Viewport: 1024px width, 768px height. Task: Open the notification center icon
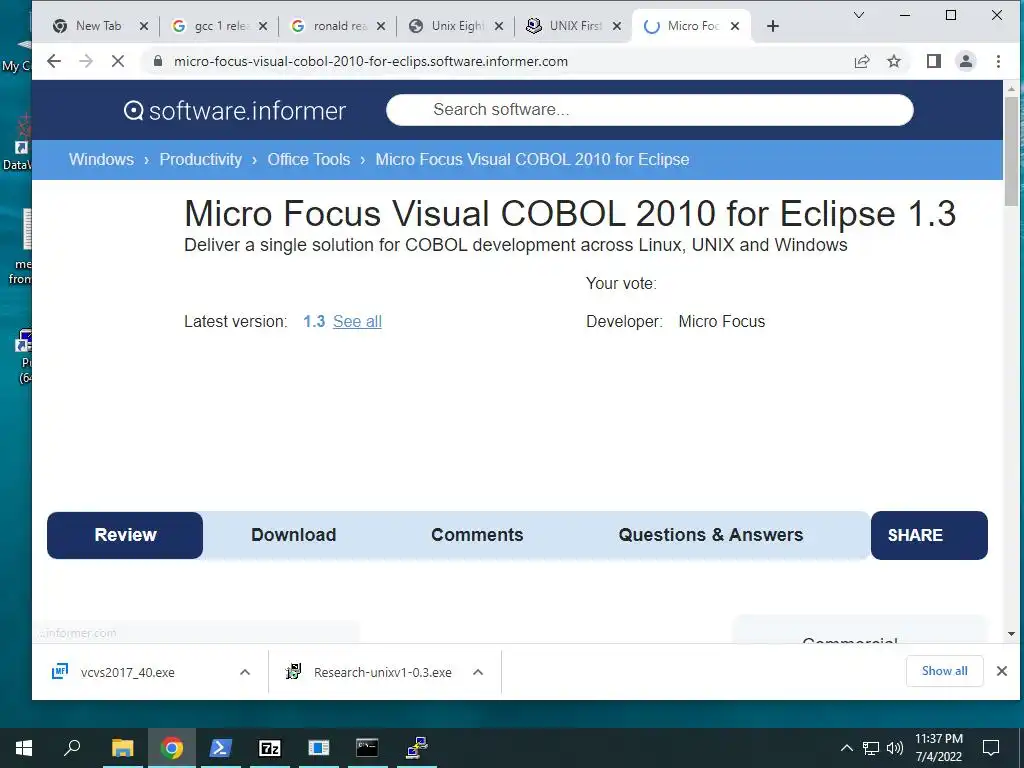(991, 748)
